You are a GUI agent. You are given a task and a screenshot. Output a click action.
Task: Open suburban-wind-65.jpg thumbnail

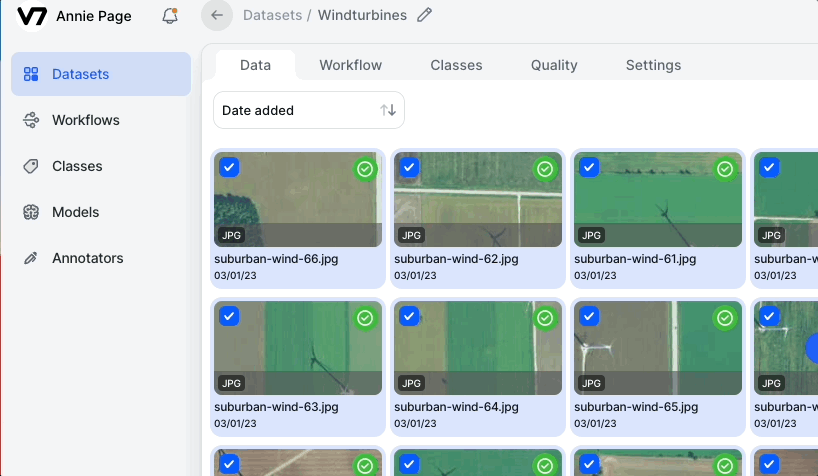658,348
